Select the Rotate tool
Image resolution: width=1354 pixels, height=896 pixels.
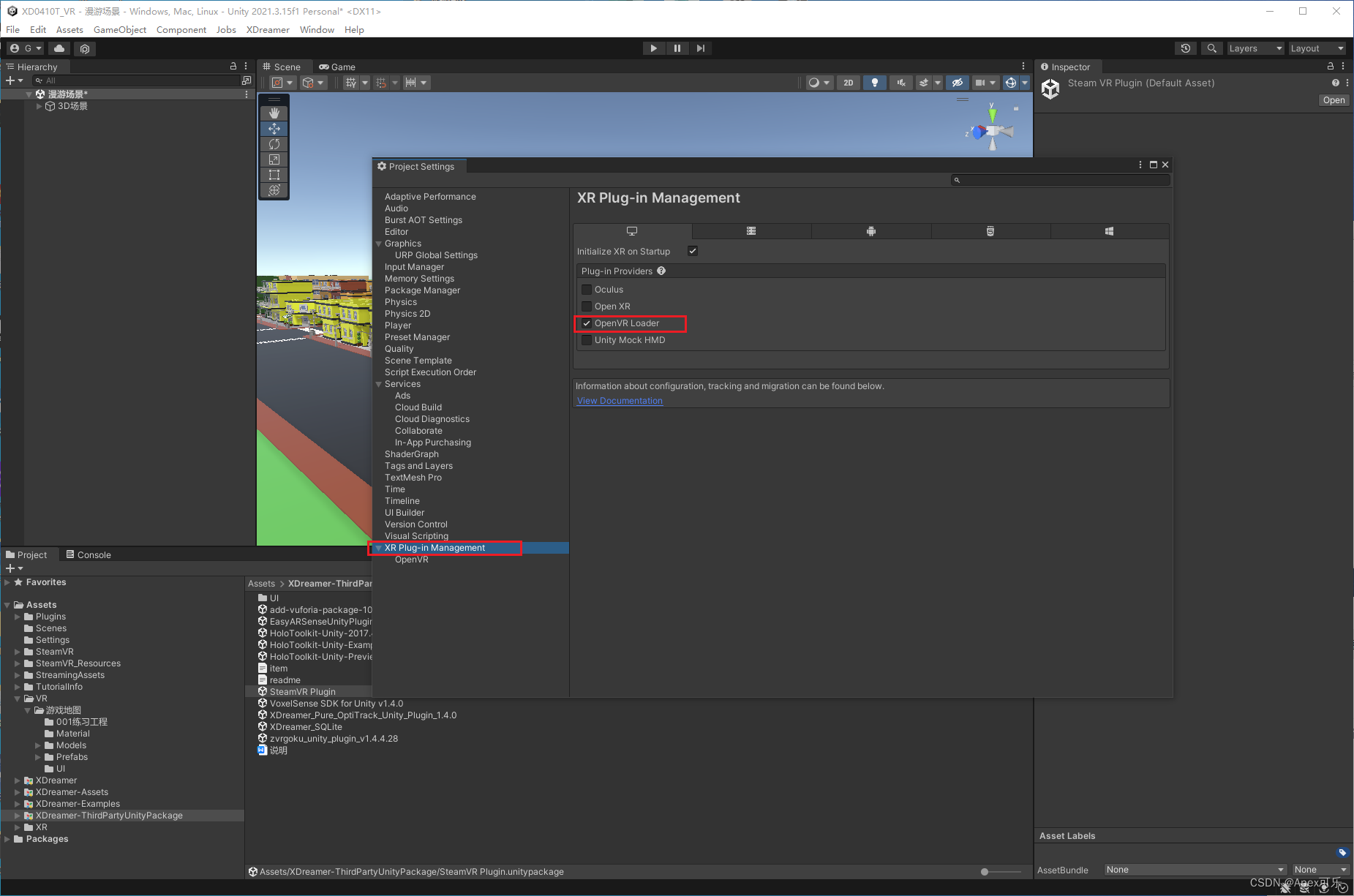click(274, 144)
